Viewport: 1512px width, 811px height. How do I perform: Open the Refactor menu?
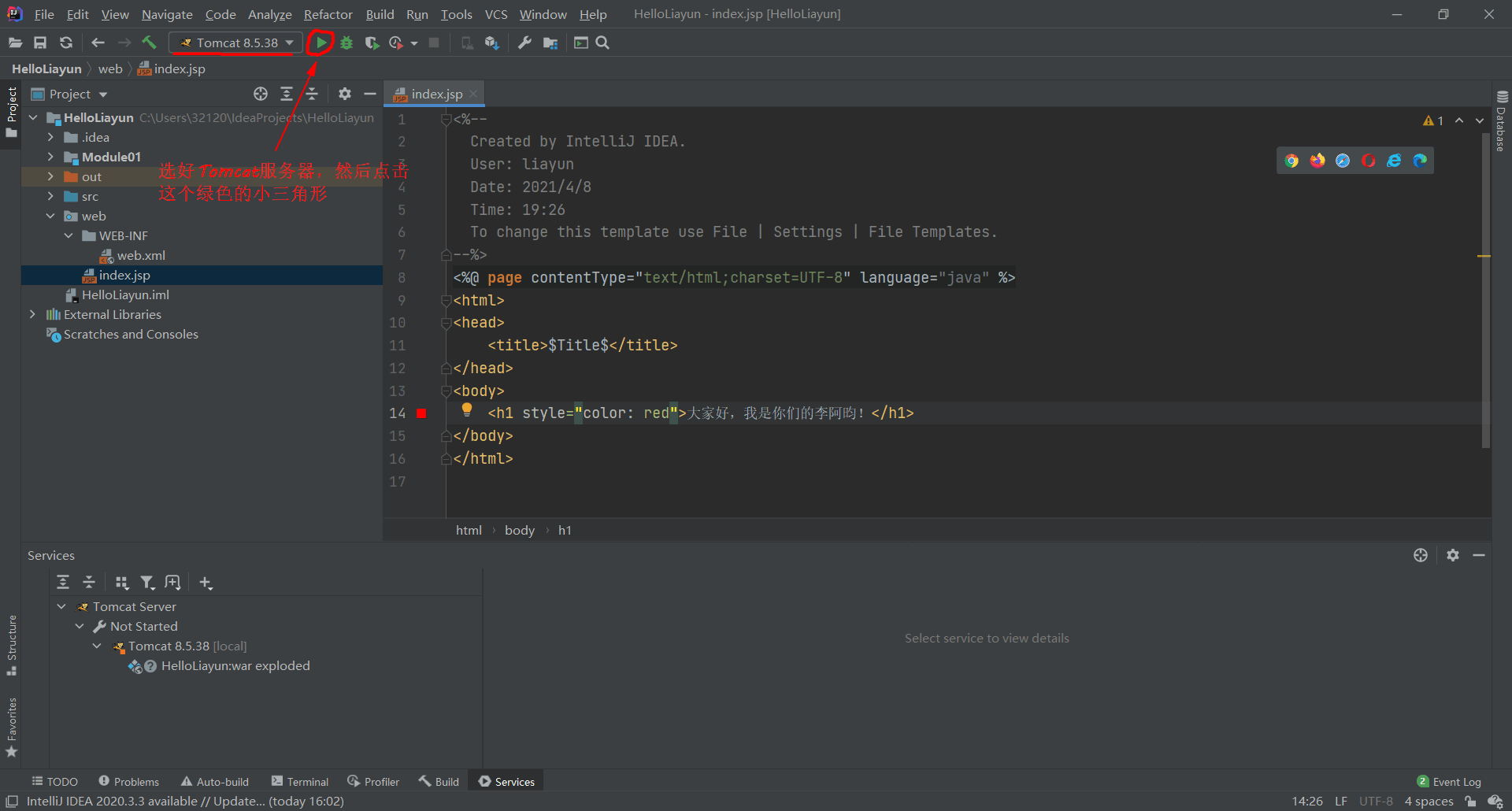[x=328, y=14]
